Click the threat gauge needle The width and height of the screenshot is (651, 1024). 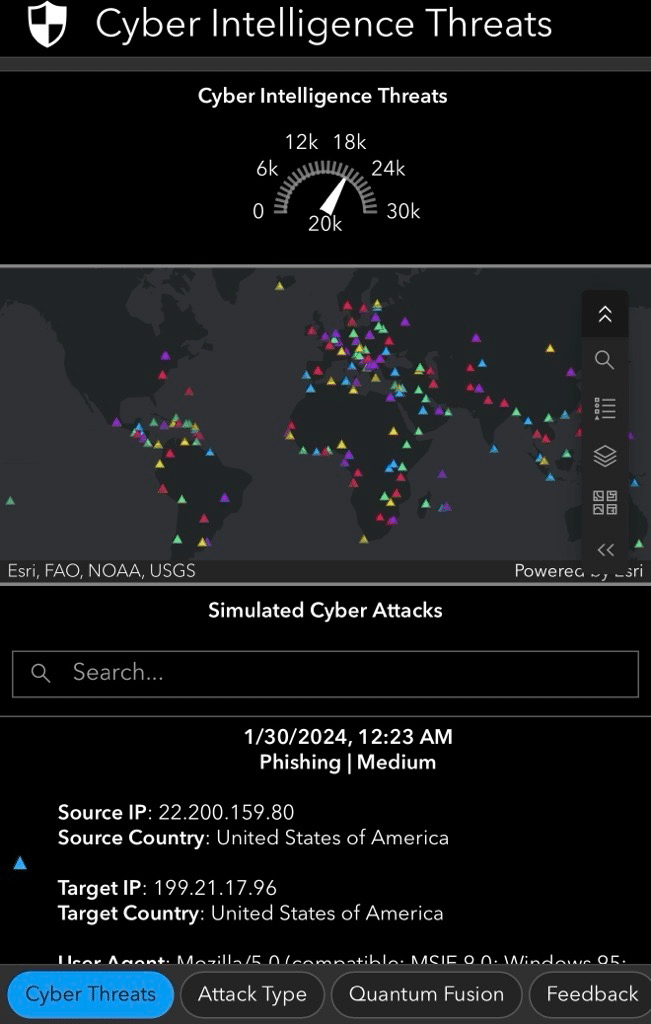tap(335, 193)
